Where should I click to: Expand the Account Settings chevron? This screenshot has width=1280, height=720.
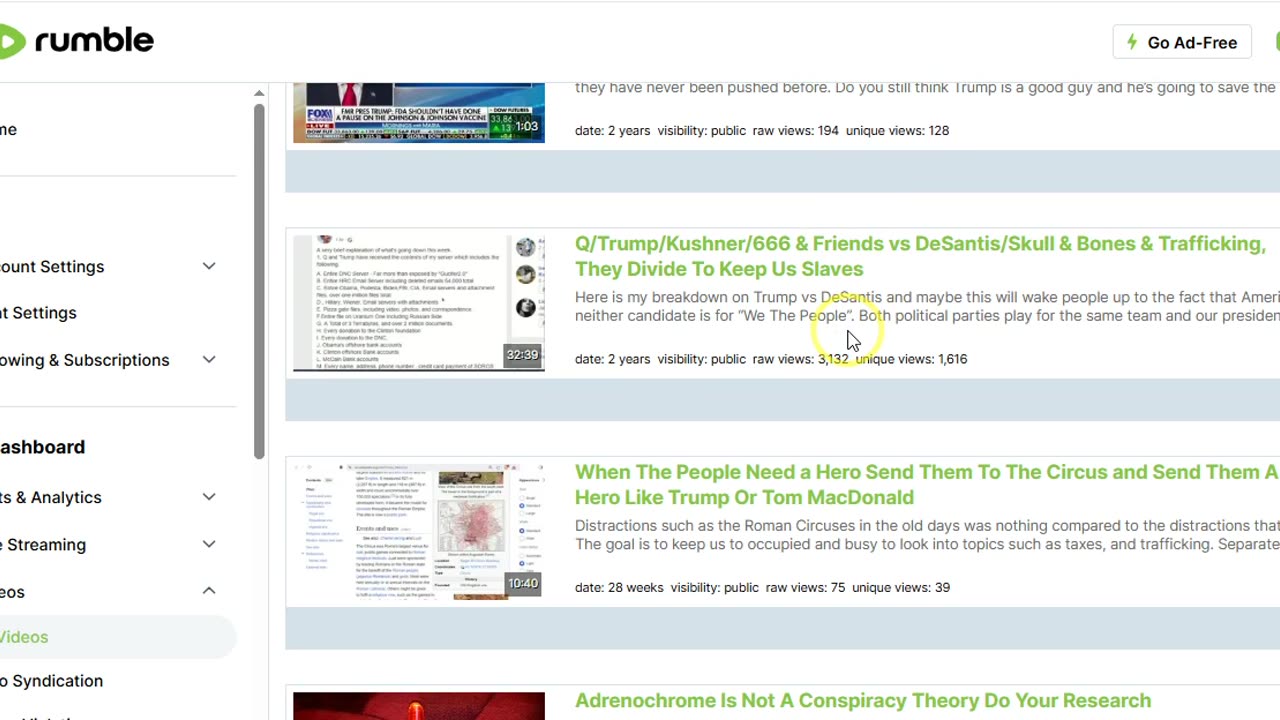(x=209, y=266)
